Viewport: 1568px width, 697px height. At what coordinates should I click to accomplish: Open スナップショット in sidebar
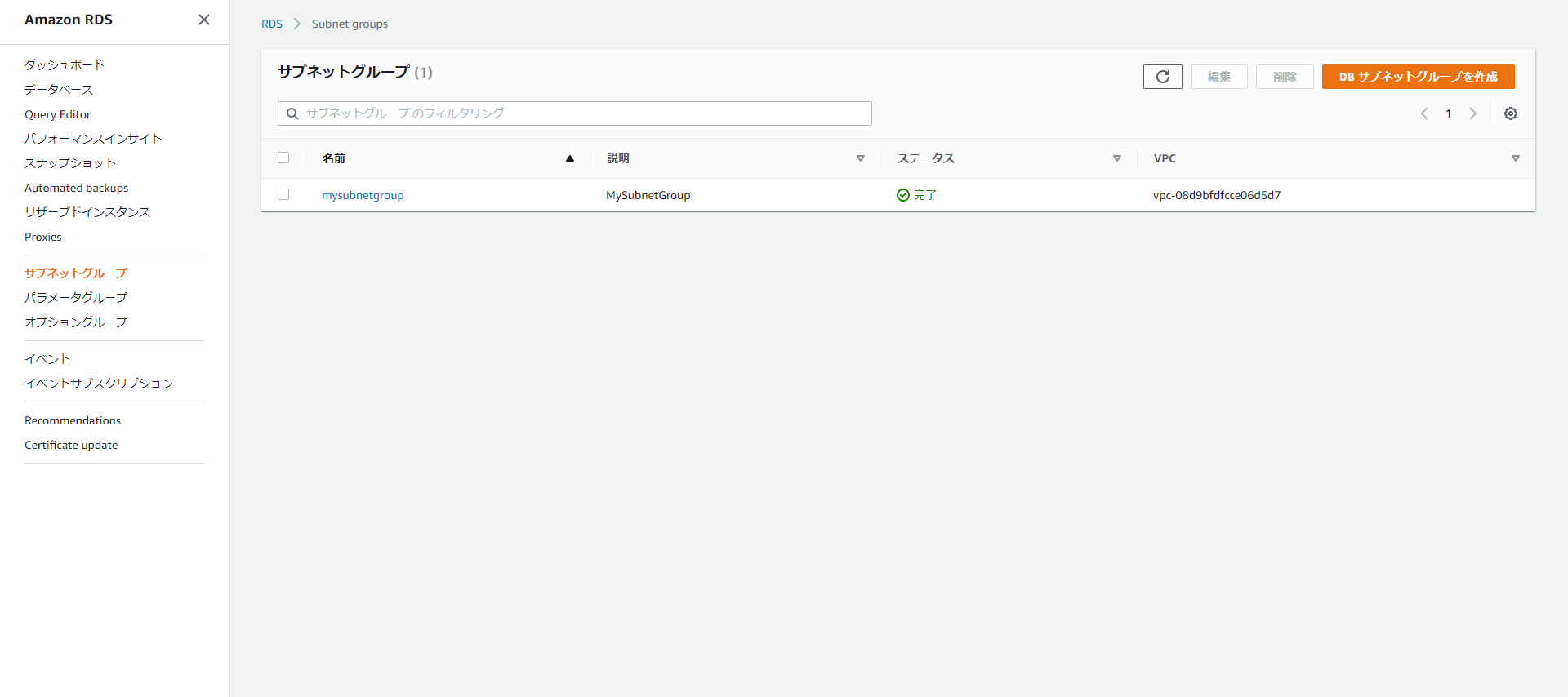[x=70, y=163]
